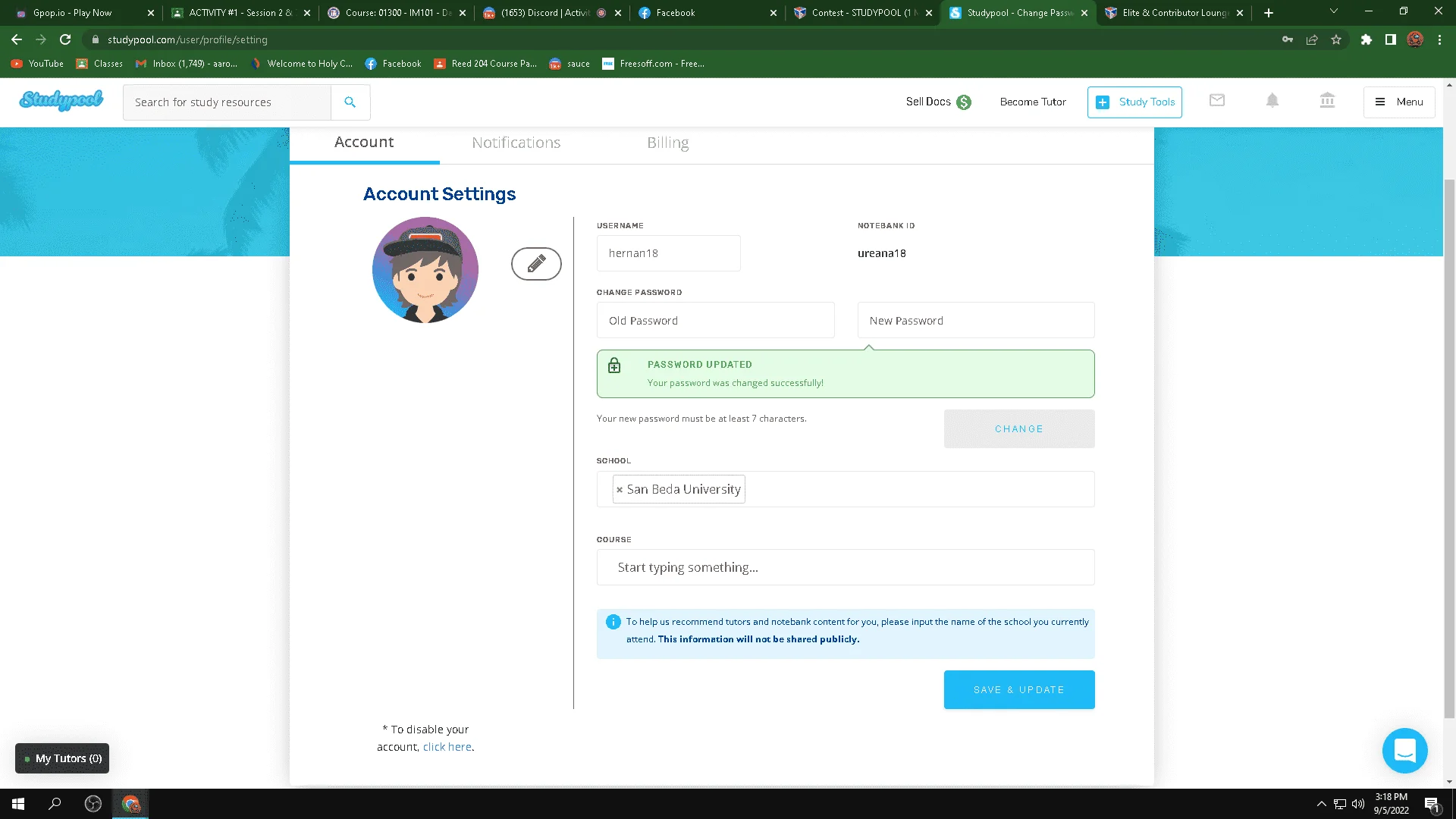
Task: Click the pencil edit avatar icon
Action: click(x=536, y=263)
